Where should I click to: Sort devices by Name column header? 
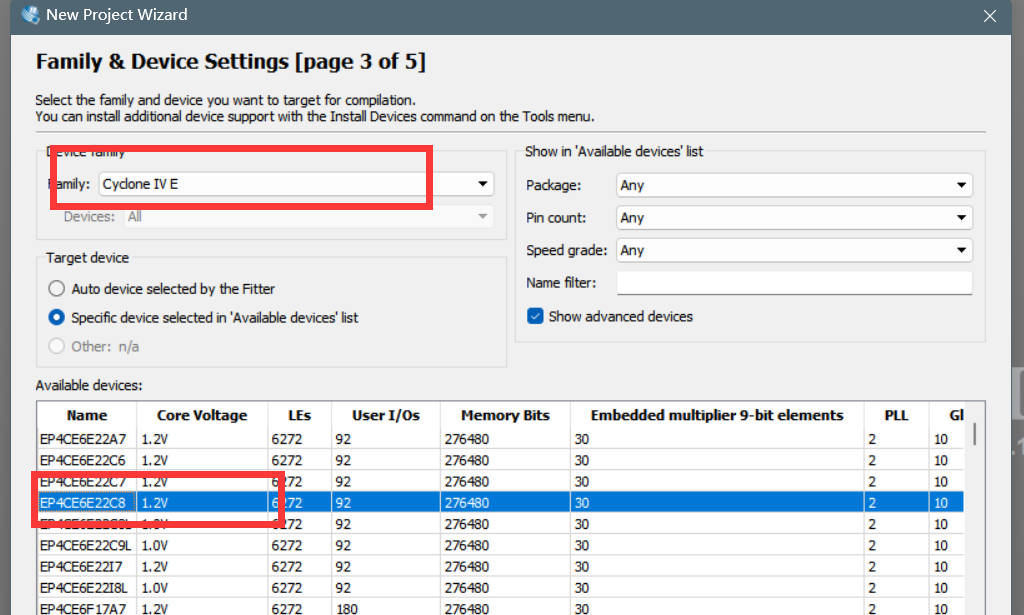(87, 415)
